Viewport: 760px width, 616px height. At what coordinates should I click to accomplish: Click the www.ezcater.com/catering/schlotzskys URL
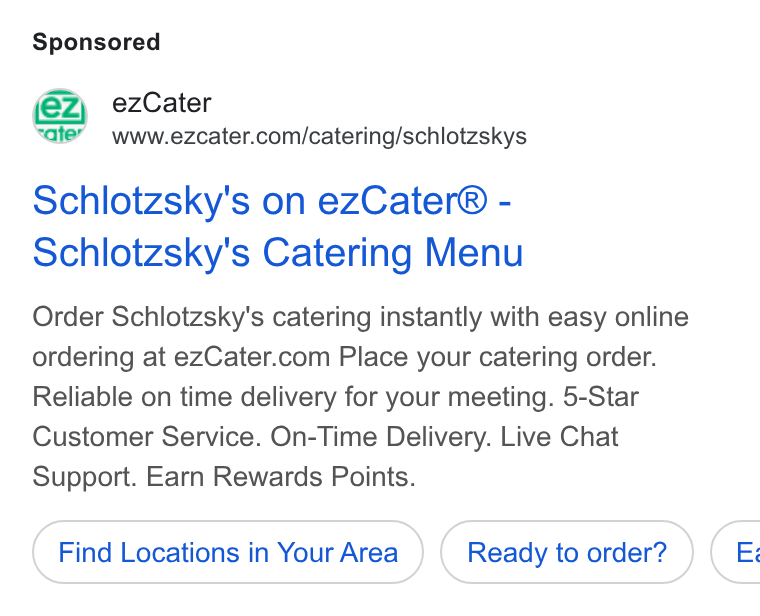point(319,136)
